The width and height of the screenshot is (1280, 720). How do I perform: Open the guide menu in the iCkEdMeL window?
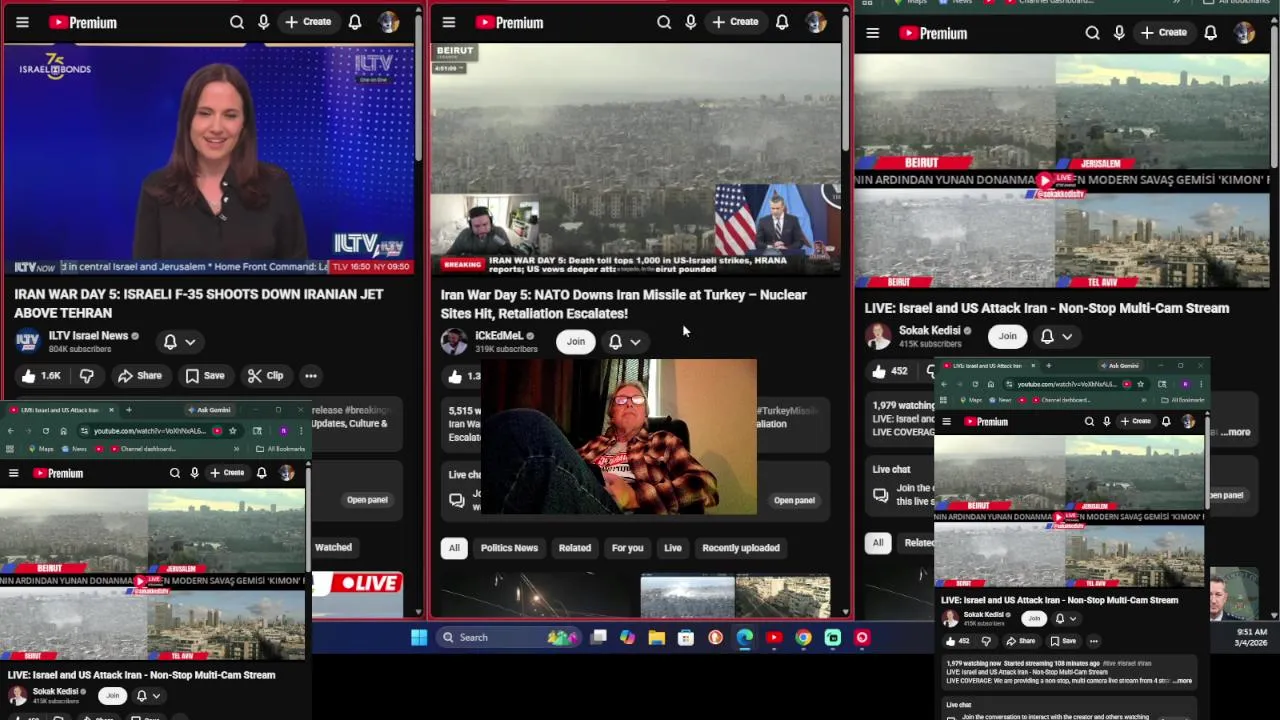pyautogui.click(x=449, y=22)
